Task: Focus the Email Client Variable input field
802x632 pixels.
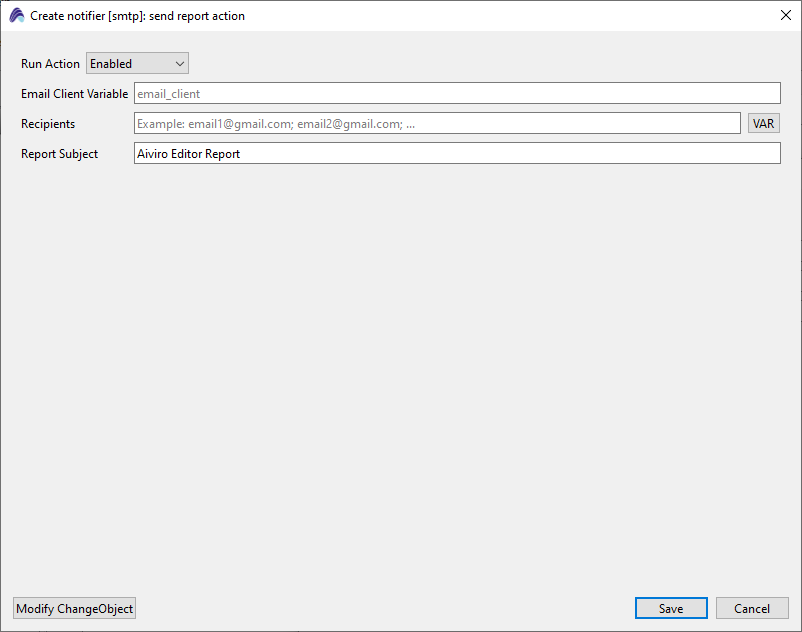Action: [x=456, y=94]
